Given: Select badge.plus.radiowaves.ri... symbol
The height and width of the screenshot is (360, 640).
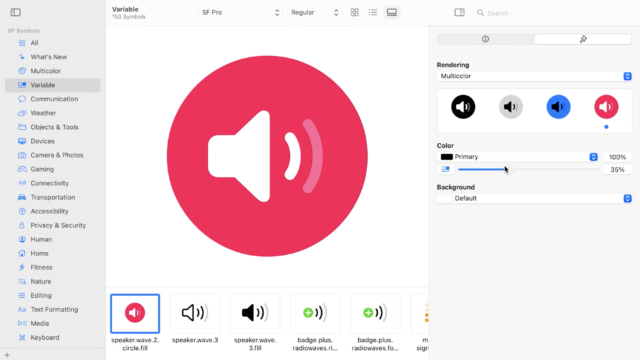Looking at the screenshot, I should coord(315,313).
